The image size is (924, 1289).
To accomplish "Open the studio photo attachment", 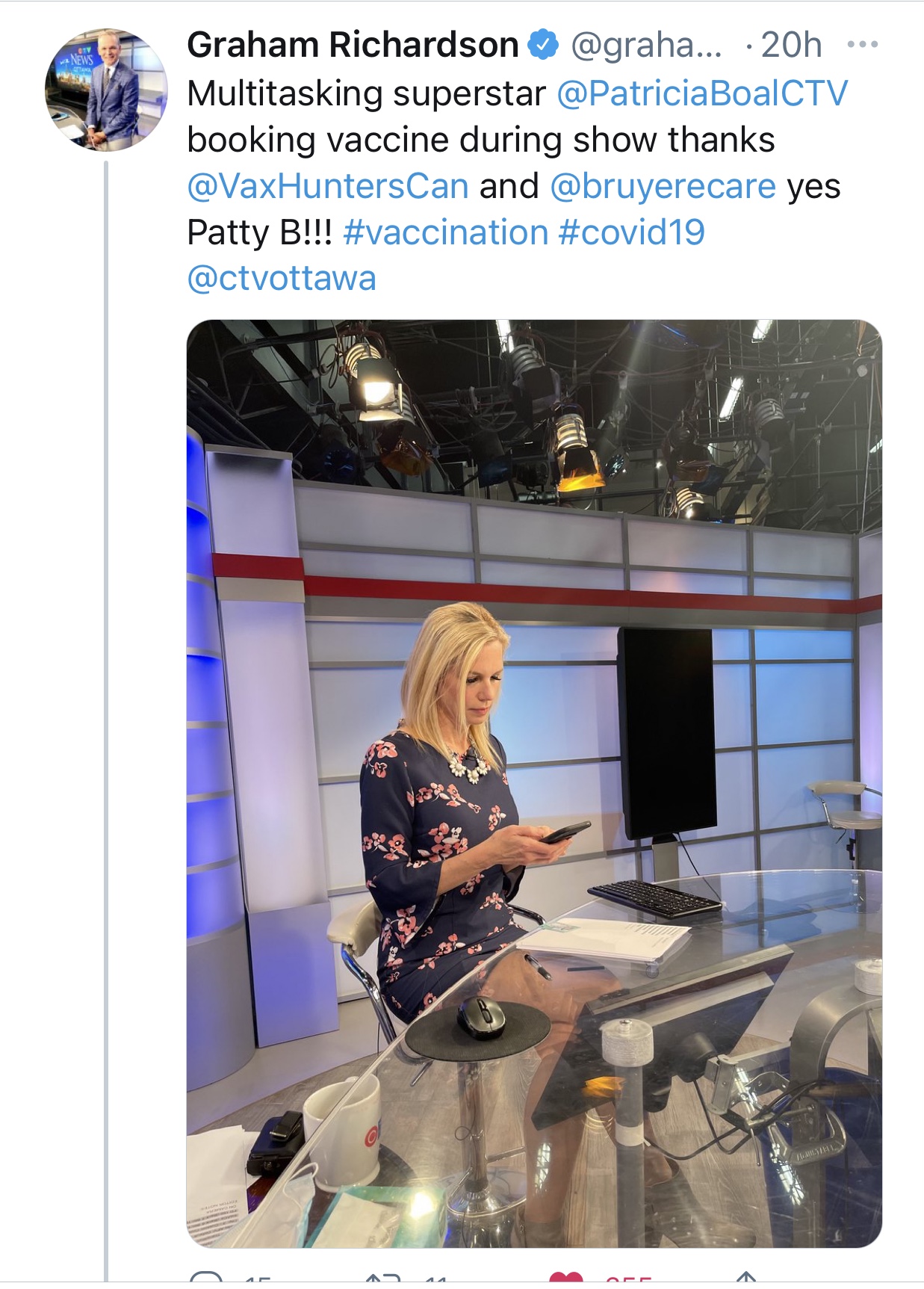I will tap(534, 783).
